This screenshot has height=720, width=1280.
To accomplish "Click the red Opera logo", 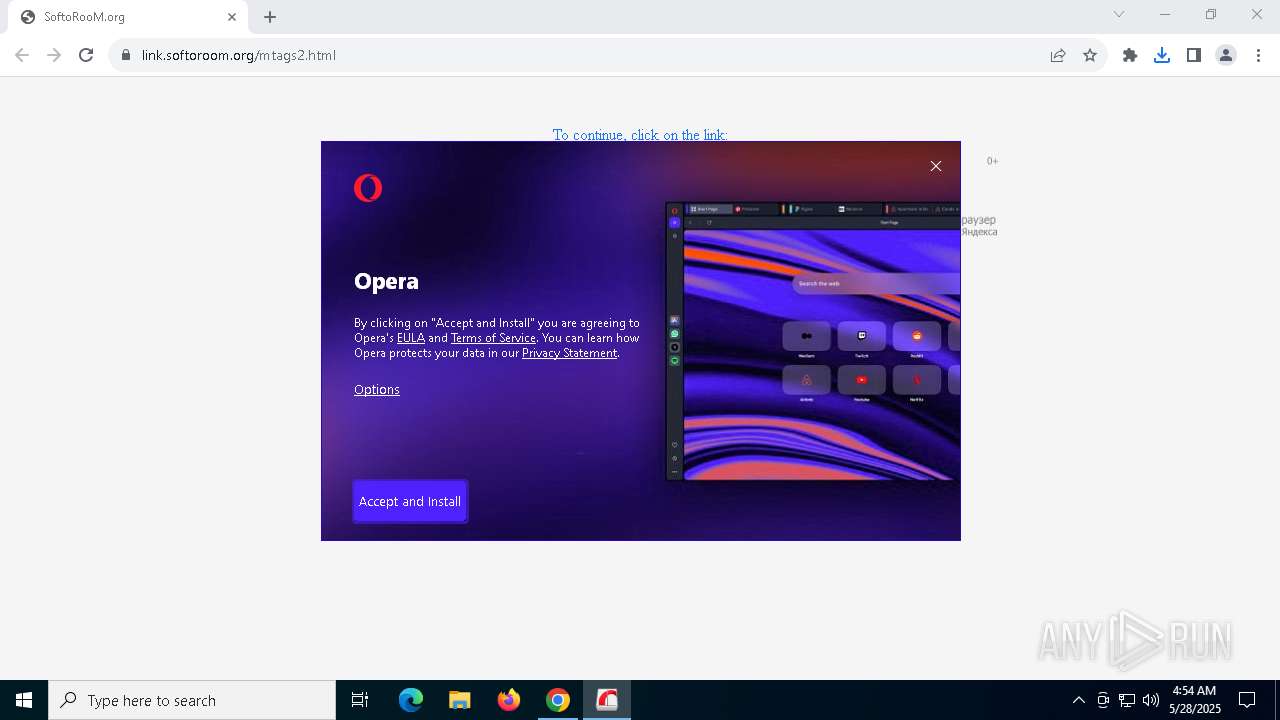I will click(368, 188).
